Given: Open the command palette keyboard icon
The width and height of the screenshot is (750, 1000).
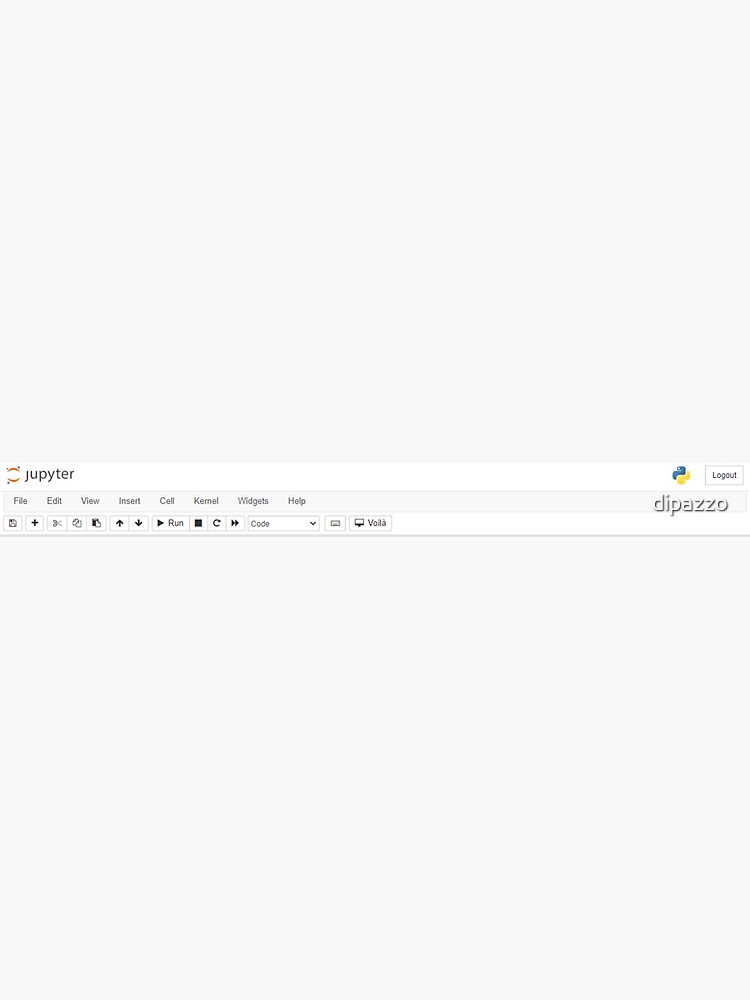Looking at the screenshot, I should pos(335,523).
